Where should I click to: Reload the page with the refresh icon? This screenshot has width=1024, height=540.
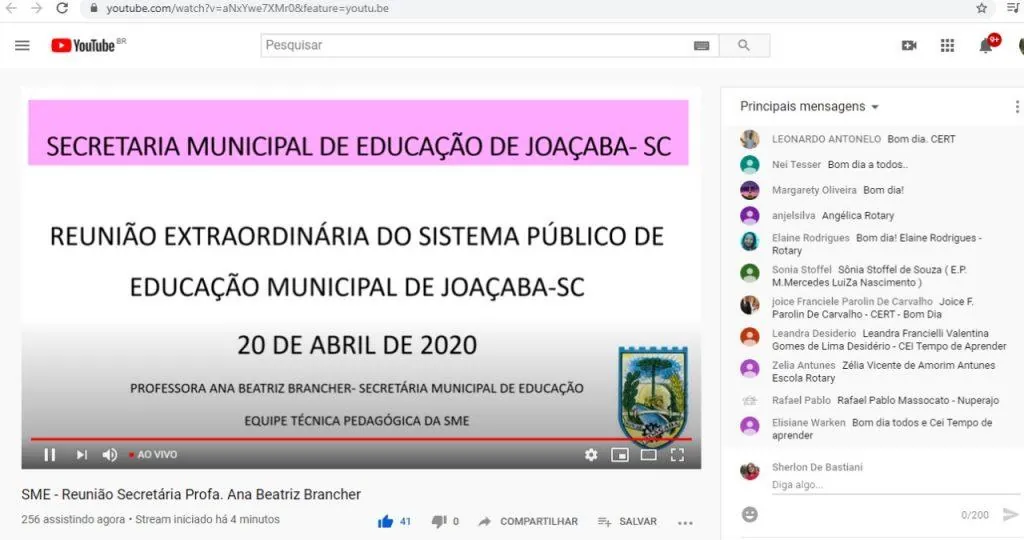pyautogui.click(x=62, y=8)
